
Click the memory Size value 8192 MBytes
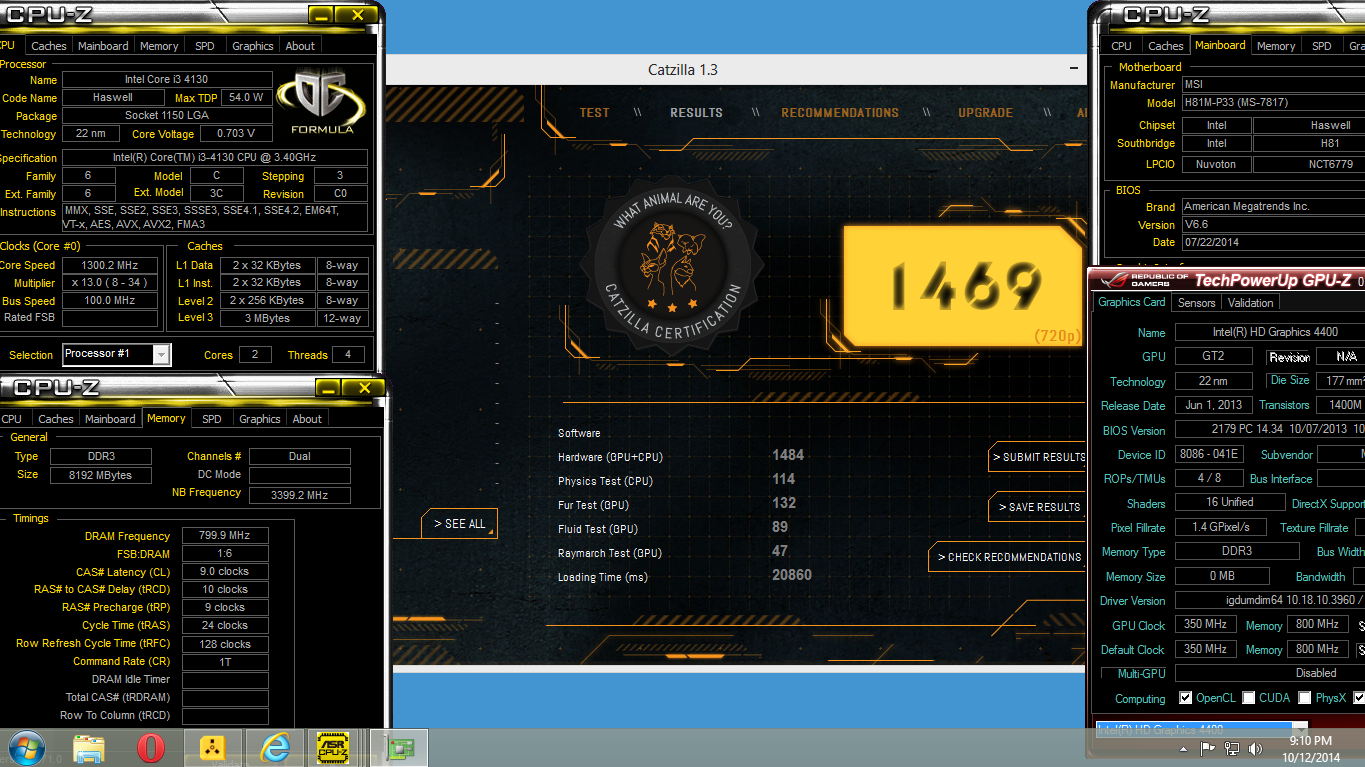[100, 475]
